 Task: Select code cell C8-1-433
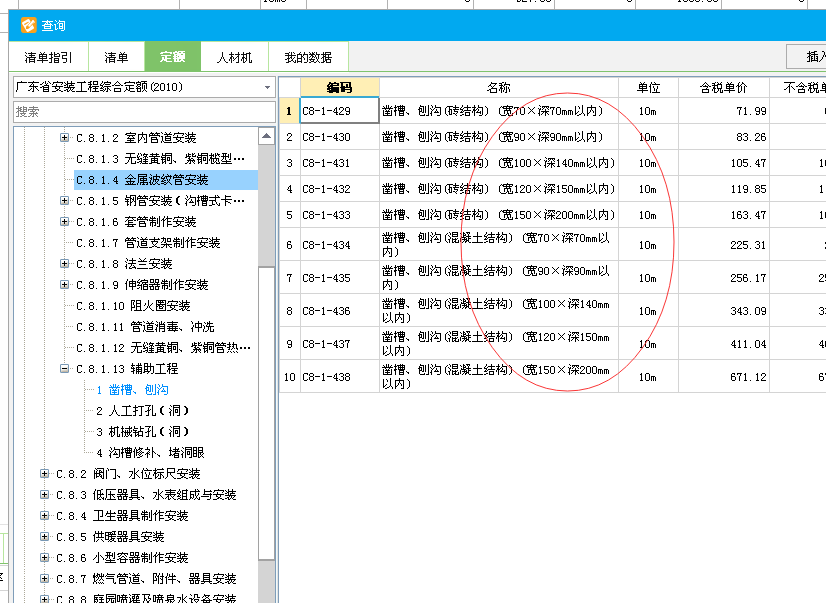(x=339, y=215)
